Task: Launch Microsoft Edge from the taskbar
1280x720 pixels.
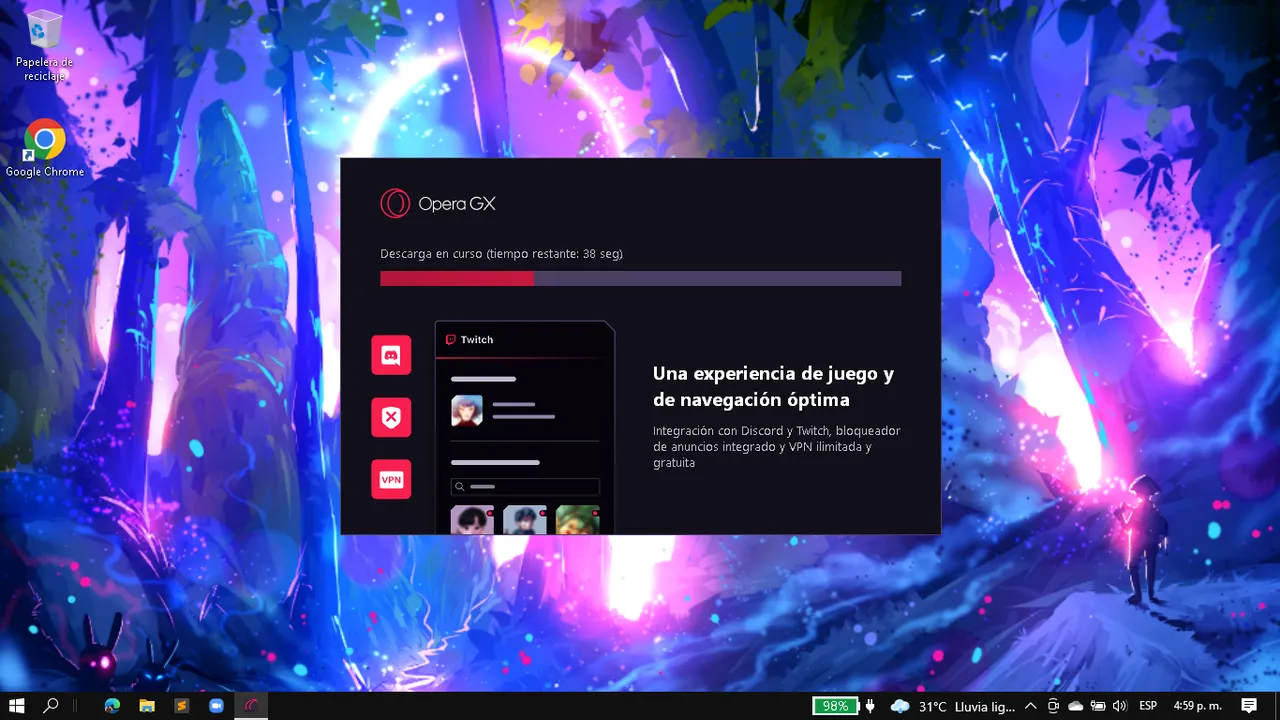Action: point(112,706)
